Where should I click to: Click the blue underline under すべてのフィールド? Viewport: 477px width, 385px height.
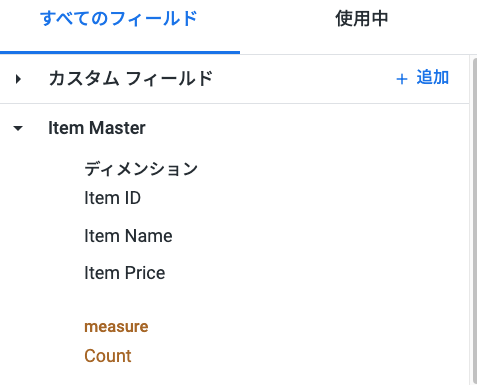[120, 52]
